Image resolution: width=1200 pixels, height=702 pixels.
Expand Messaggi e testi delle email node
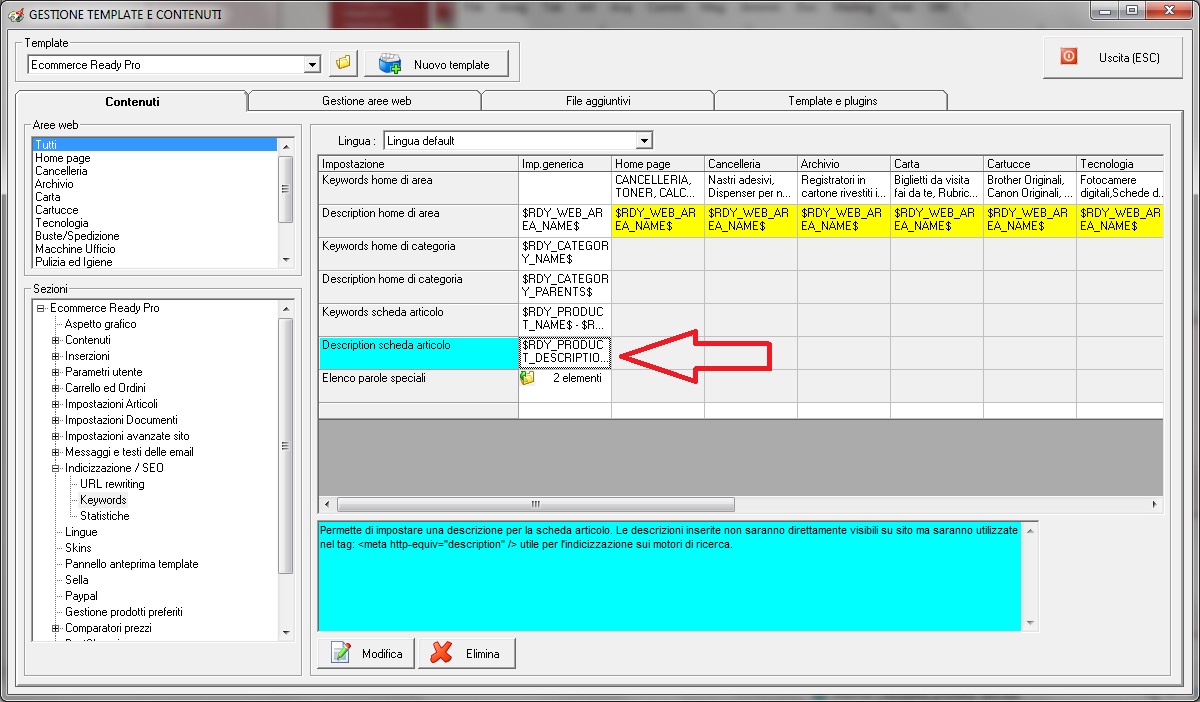pos(56,452)
